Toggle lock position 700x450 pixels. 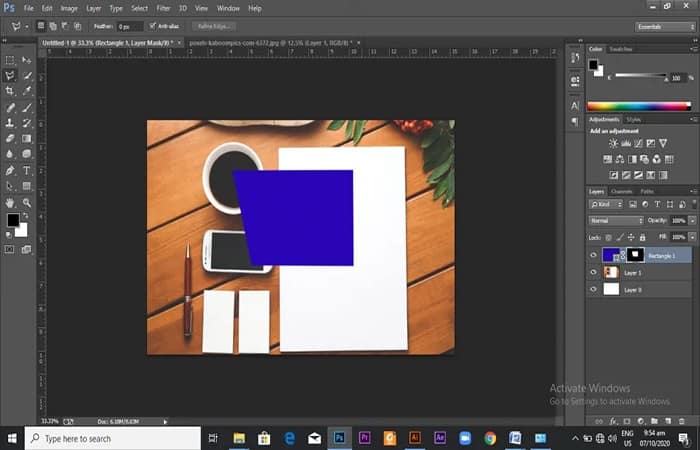click(x=631, y=238)
